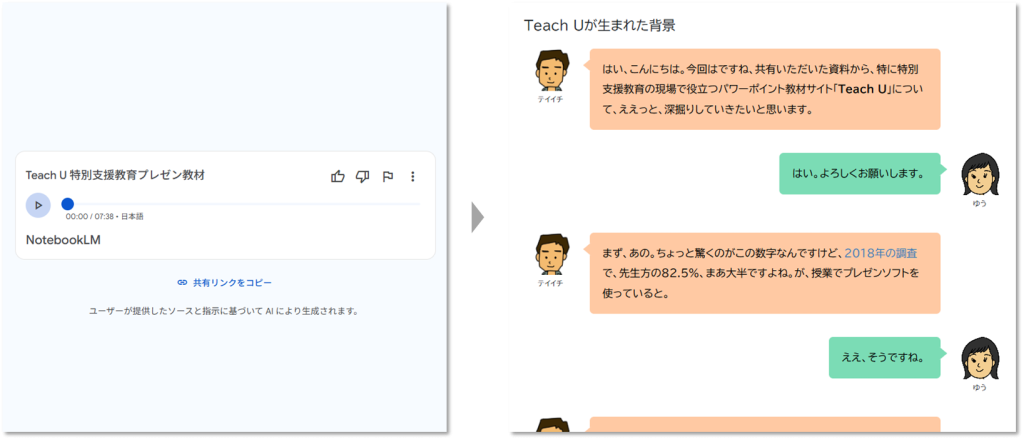Click the NotebookLM label
1024x440 pixels.
(63, 240)
